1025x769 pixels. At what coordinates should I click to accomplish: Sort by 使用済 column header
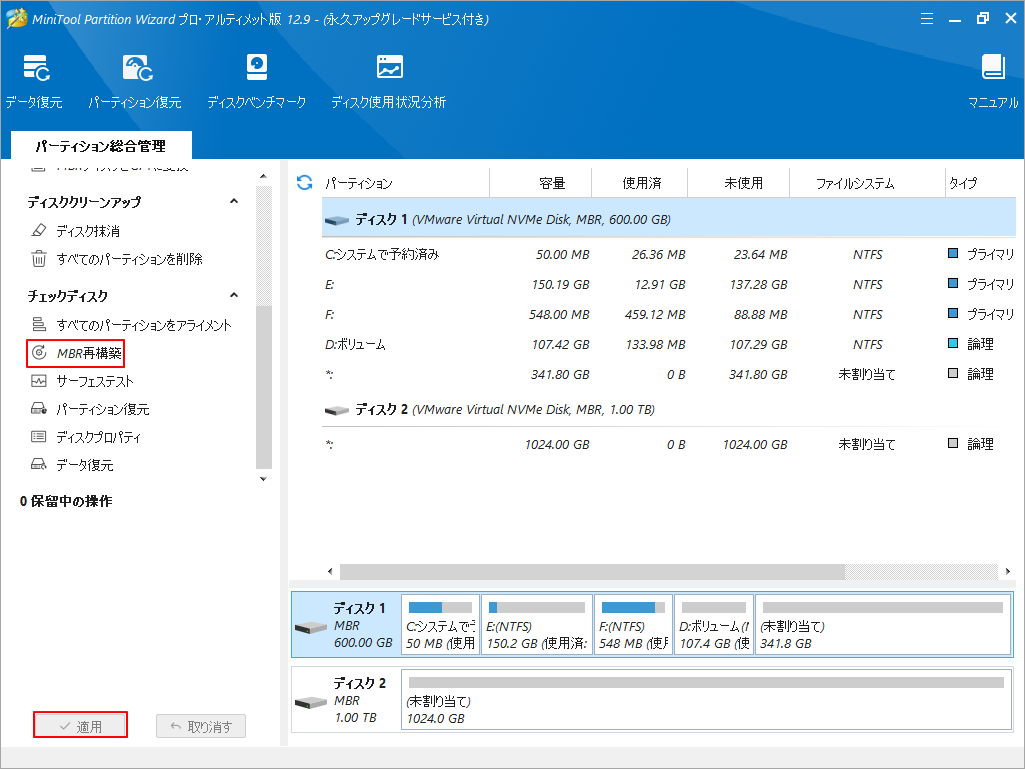coord(640,183)
